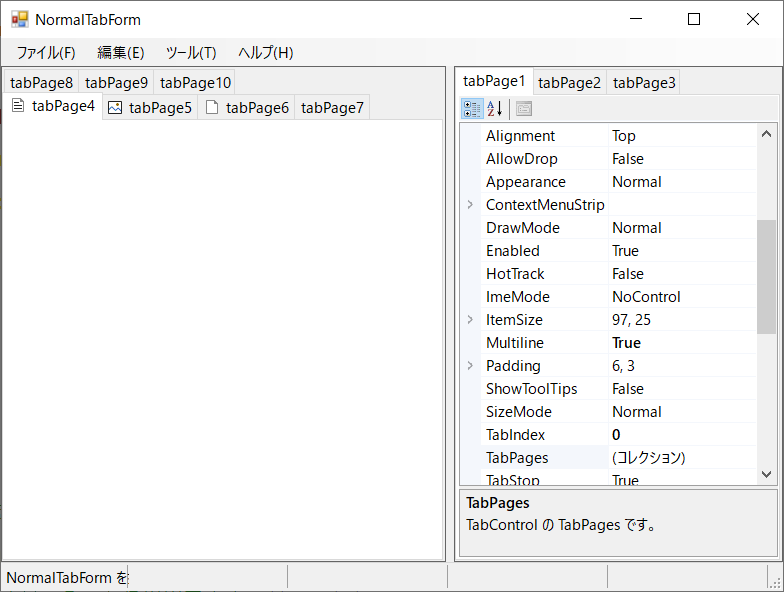Click the resize grip in status bar corner
The image size is (784, 592).
coord(775,582)
